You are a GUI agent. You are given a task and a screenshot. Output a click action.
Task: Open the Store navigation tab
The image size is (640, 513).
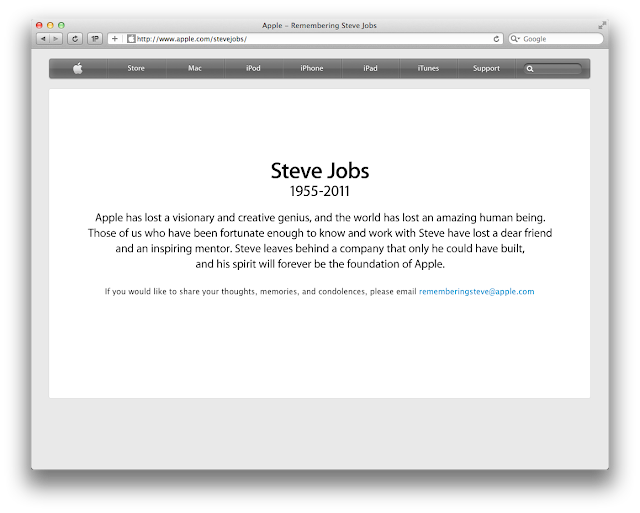point(136,68)
